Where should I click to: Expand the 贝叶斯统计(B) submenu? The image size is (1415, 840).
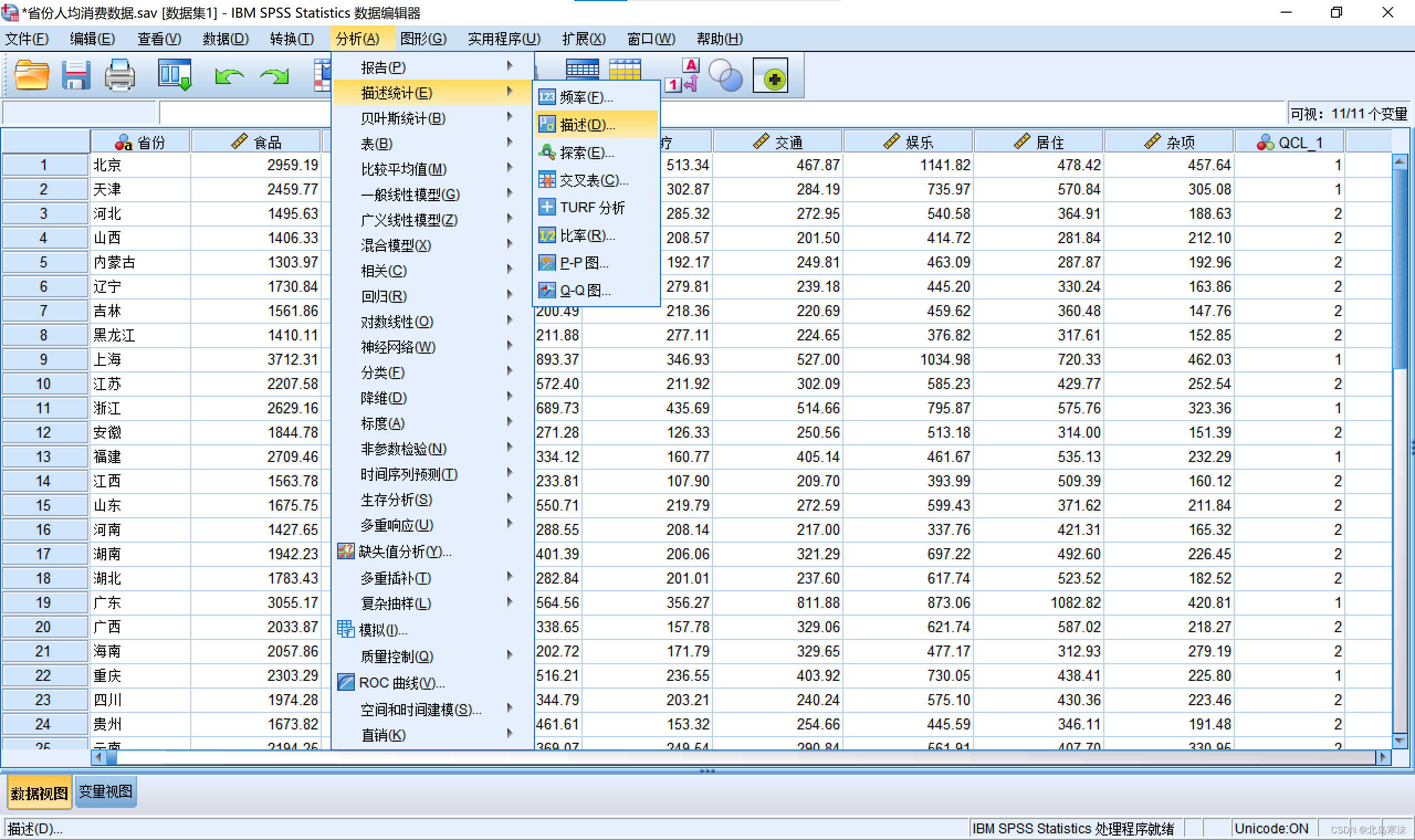pyautogui.click(x=432, y=118)
